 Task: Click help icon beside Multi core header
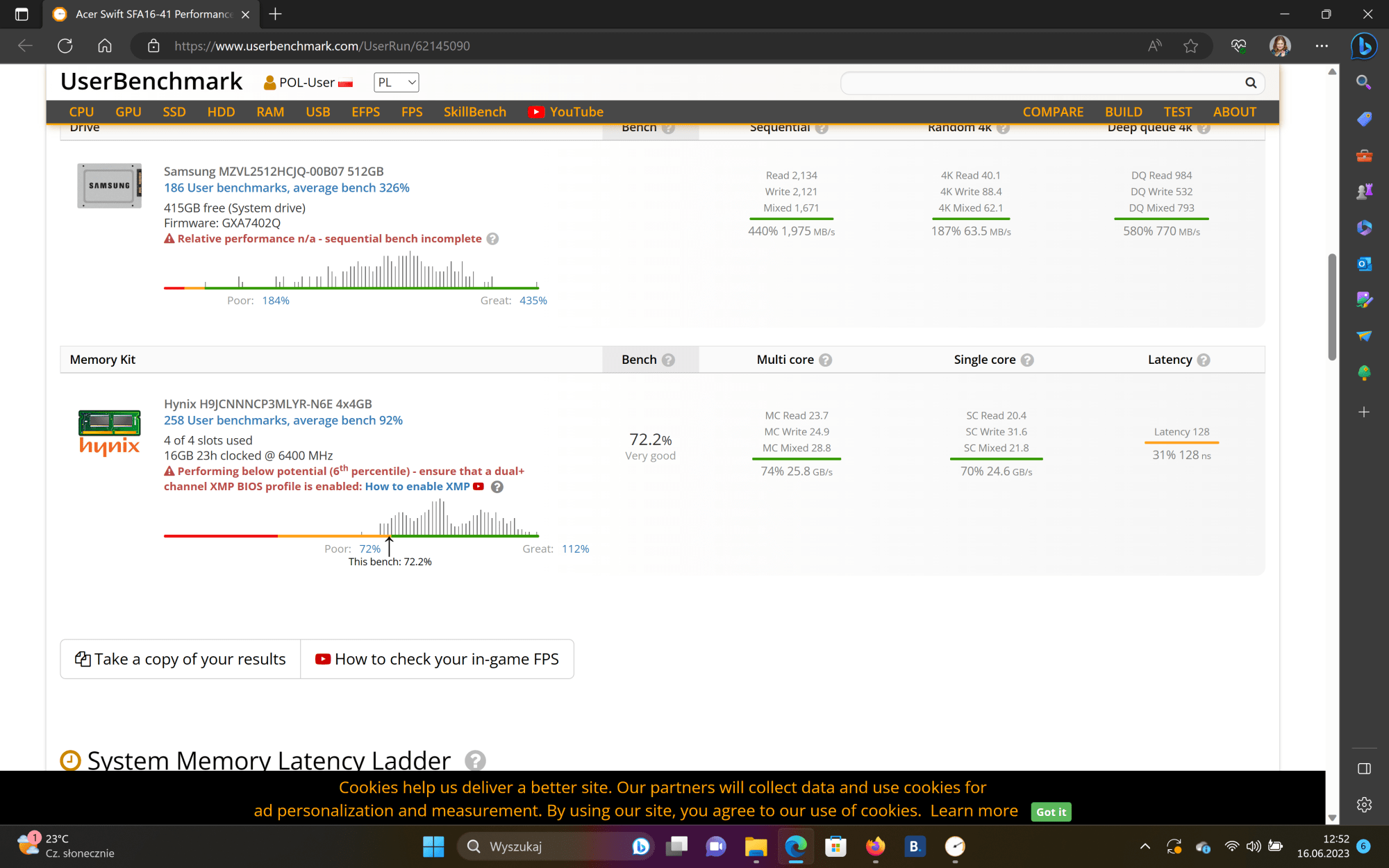(x=825, y=360)
